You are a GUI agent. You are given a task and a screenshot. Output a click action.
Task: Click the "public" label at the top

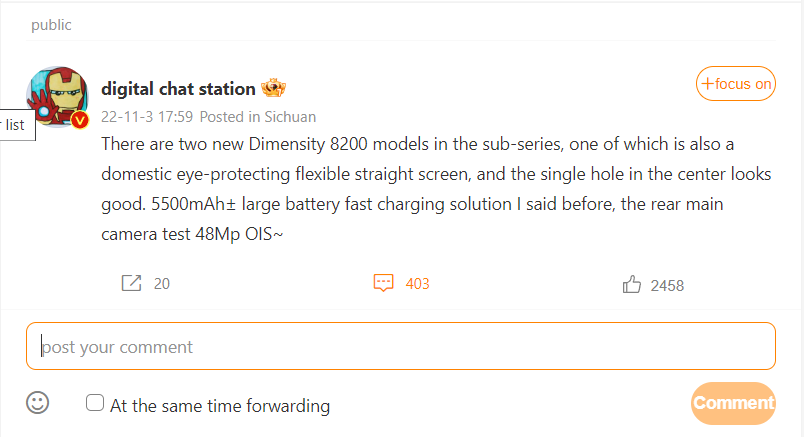coord(51,25)
